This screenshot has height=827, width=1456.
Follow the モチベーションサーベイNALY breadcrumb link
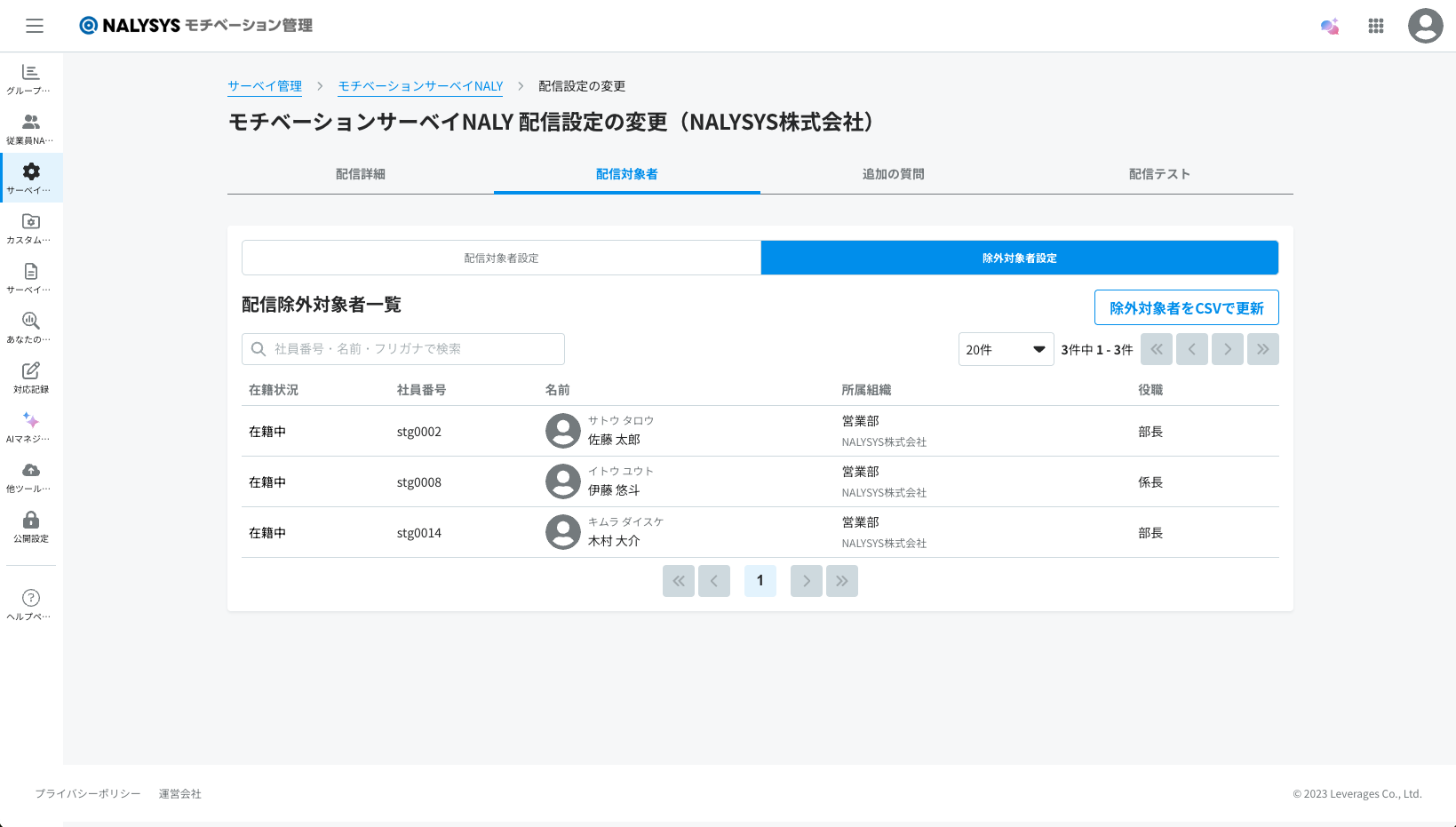[421, 86]
